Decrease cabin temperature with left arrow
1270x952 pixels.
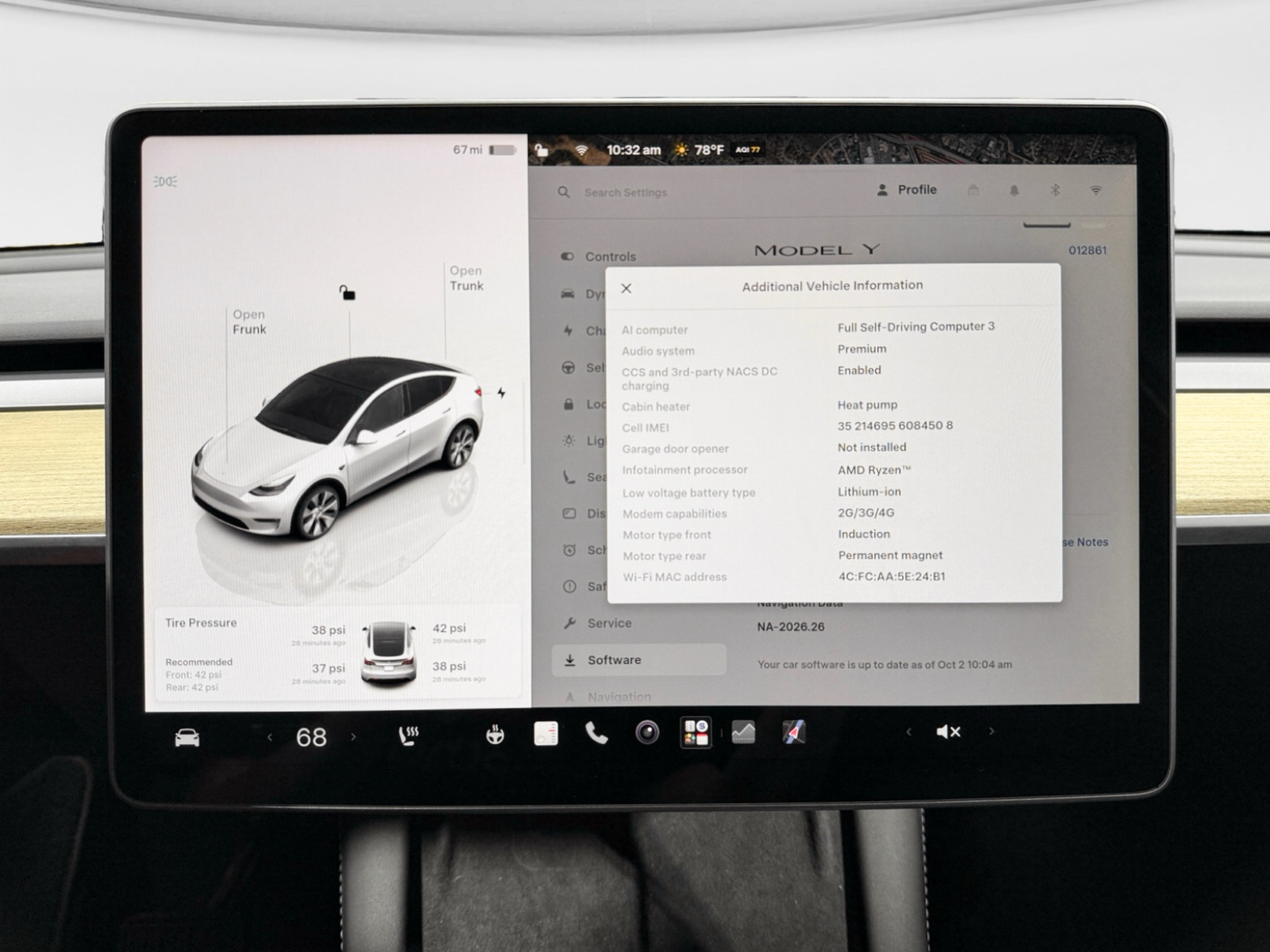click(270, 737)
